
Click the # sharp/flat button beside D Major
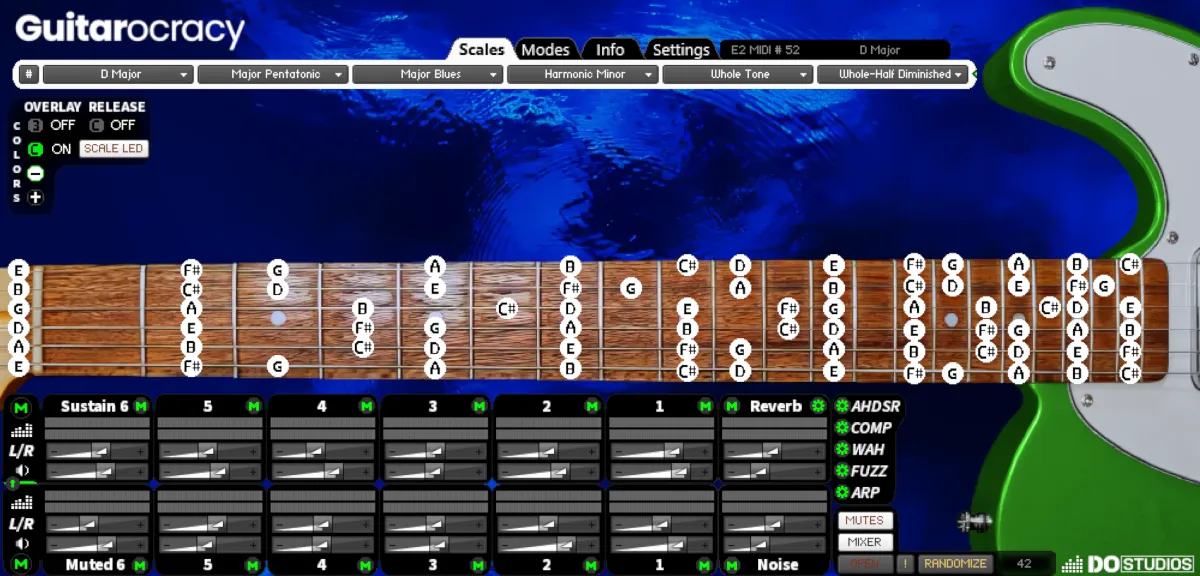(x=29, y=74)
